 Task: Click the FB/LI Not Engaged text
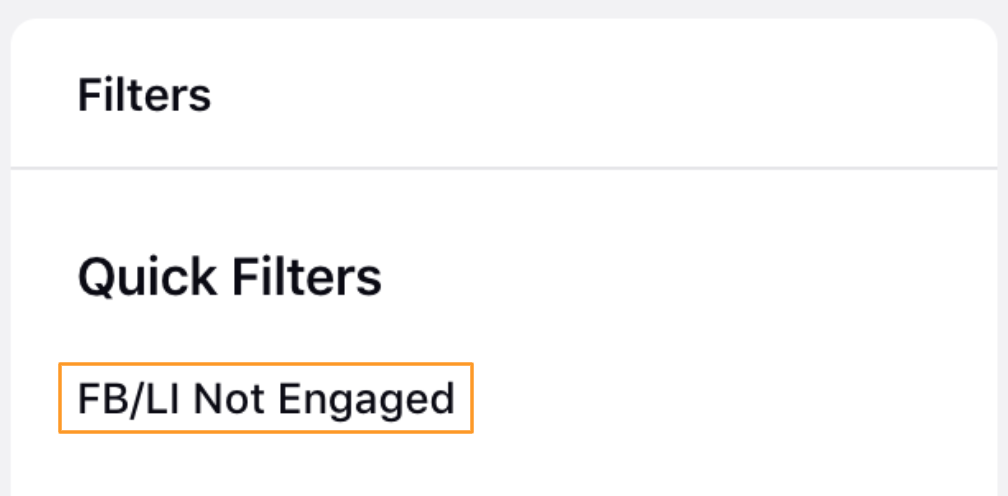point(266,398)
